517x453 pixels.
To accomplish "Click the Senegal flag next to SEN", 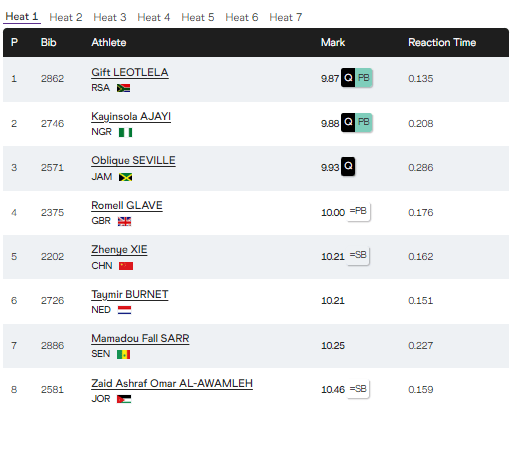I will (x=123, y=354).
